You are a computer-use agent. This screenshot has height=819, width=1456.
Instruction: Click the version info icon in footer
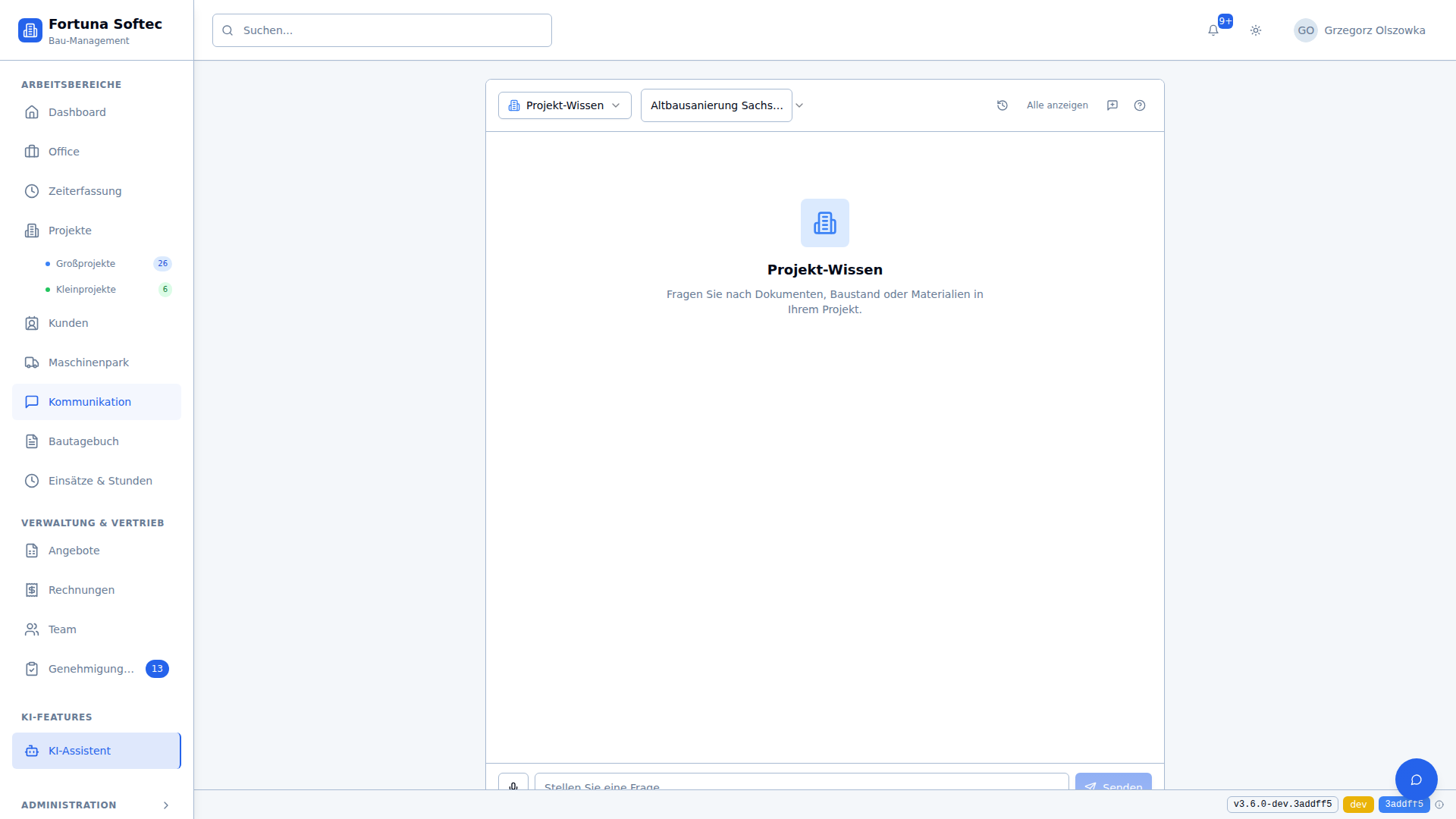click(x=1439, y=805)
